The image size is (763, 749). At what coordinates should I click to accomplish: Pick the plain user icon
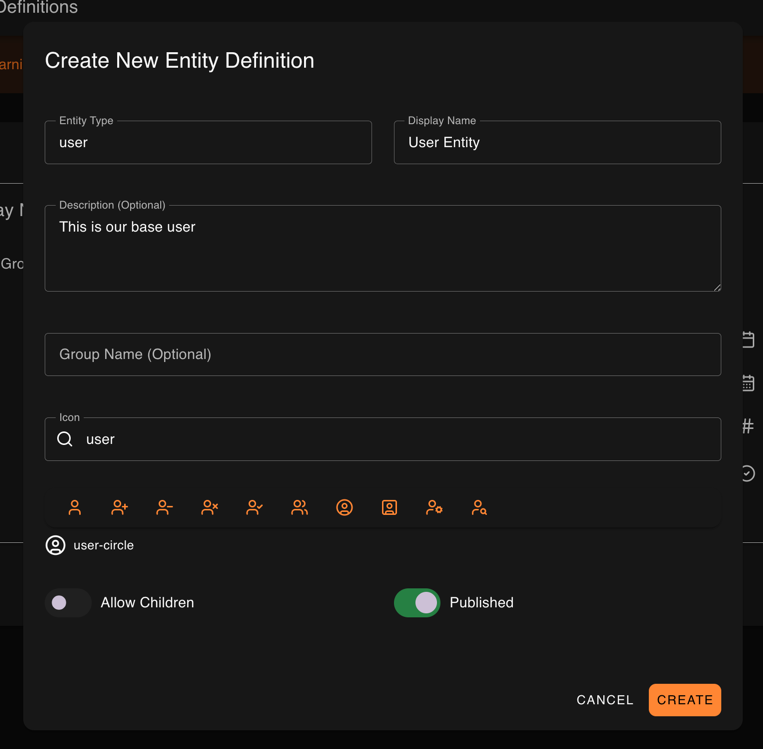[x=74, y=508]
